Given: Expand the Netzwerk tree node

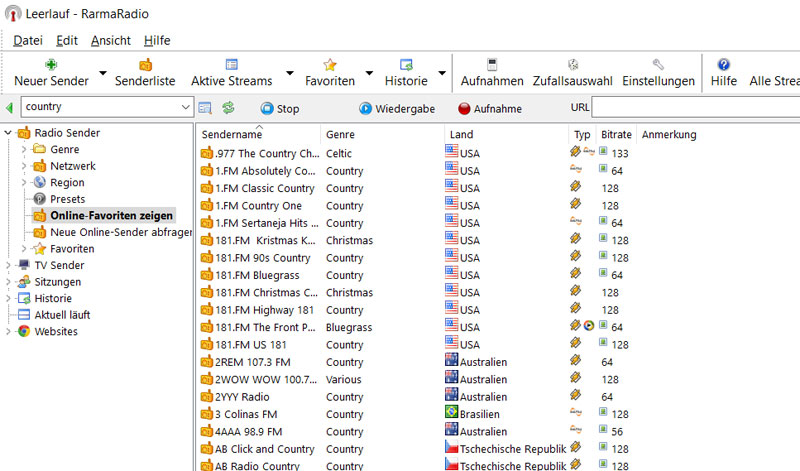Looking at the screenshot, I should click(x=24, y=166).
